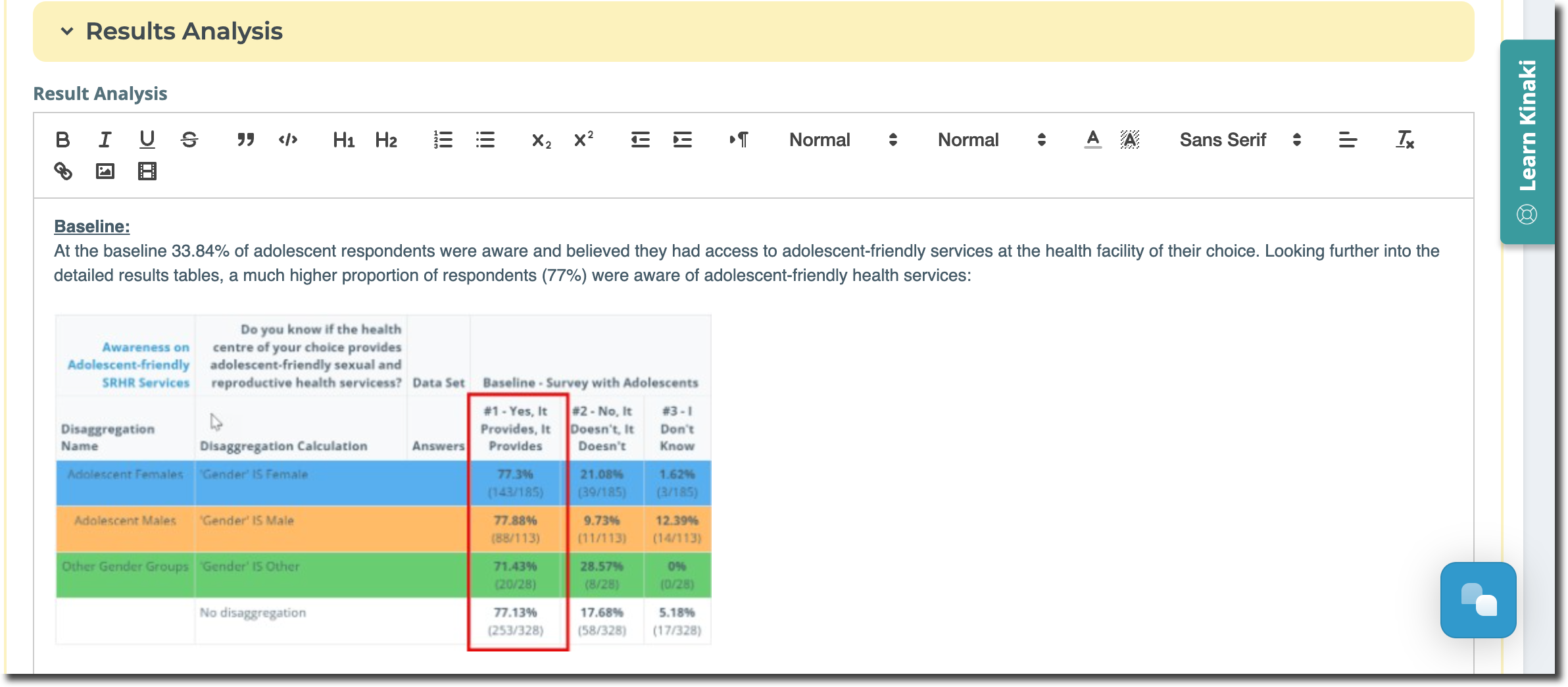Apply subscript formatting

point(539,140)
